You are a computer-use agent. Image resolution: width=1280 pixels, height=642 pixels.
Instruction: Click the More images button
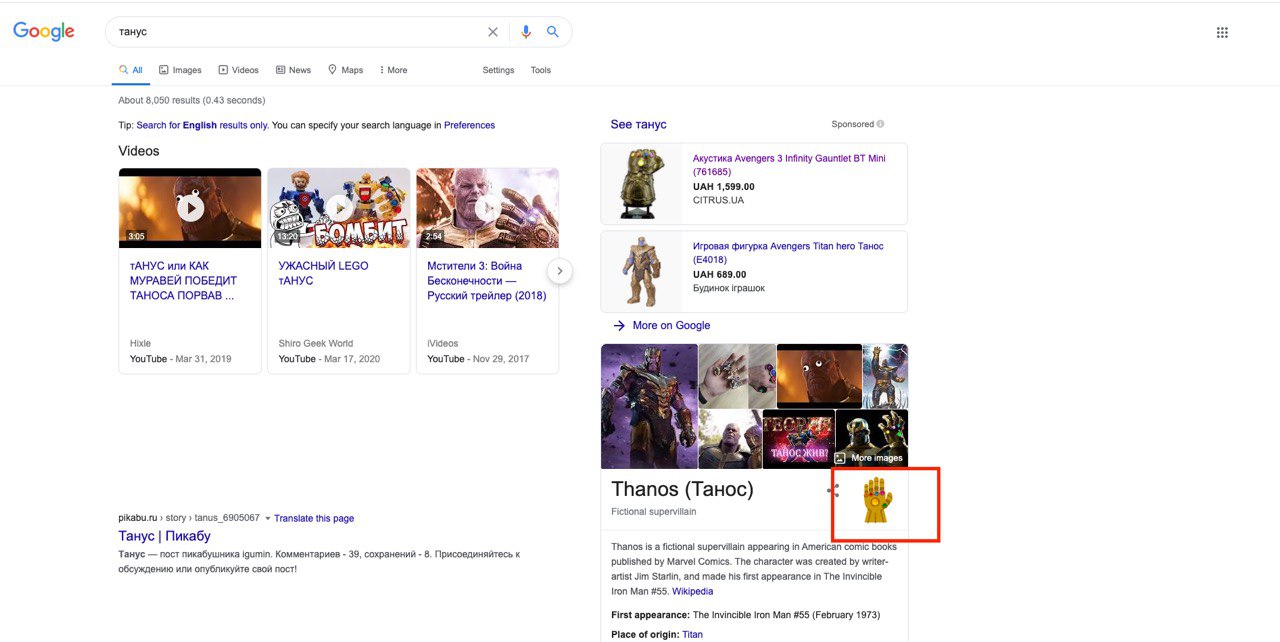point(869,457)
